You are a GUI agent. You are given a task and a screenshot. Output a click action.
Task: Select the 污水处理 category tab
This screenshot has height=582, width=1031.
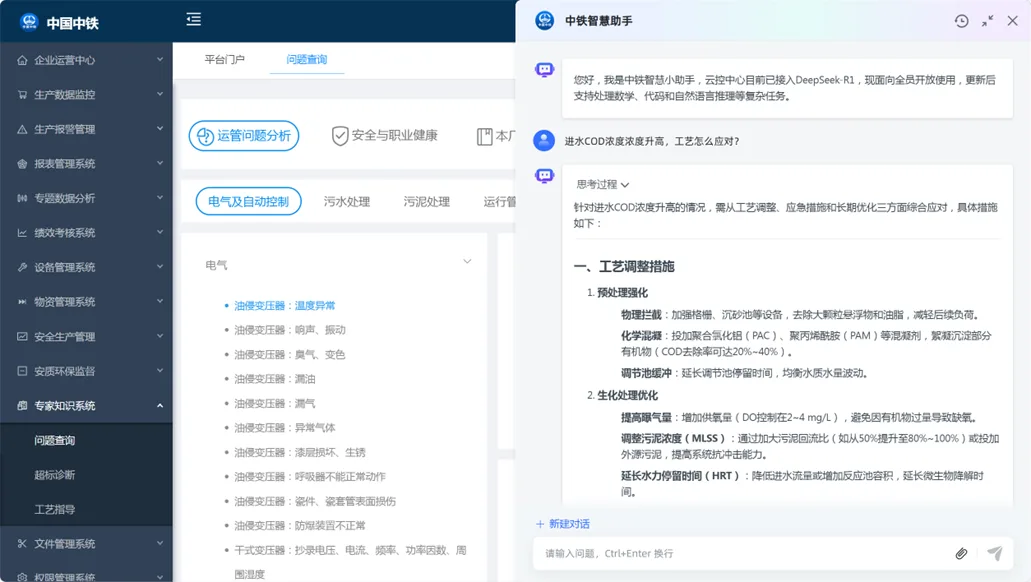[x=347, y=201]
